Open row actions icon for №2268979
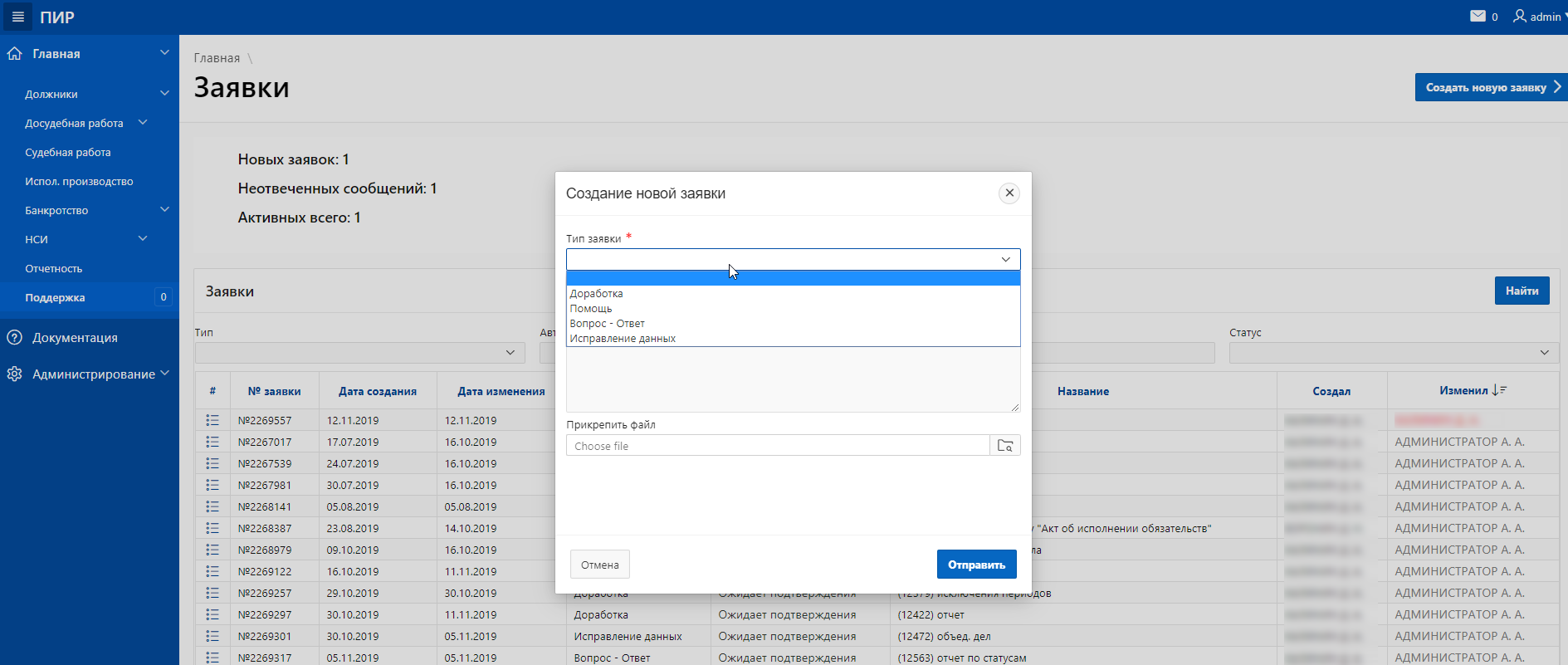 click(212, 550)
